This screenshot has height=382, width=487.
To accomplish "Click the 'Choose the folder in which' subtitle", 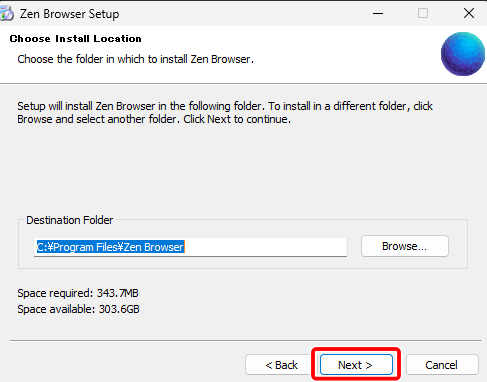I will click(136, 59).
